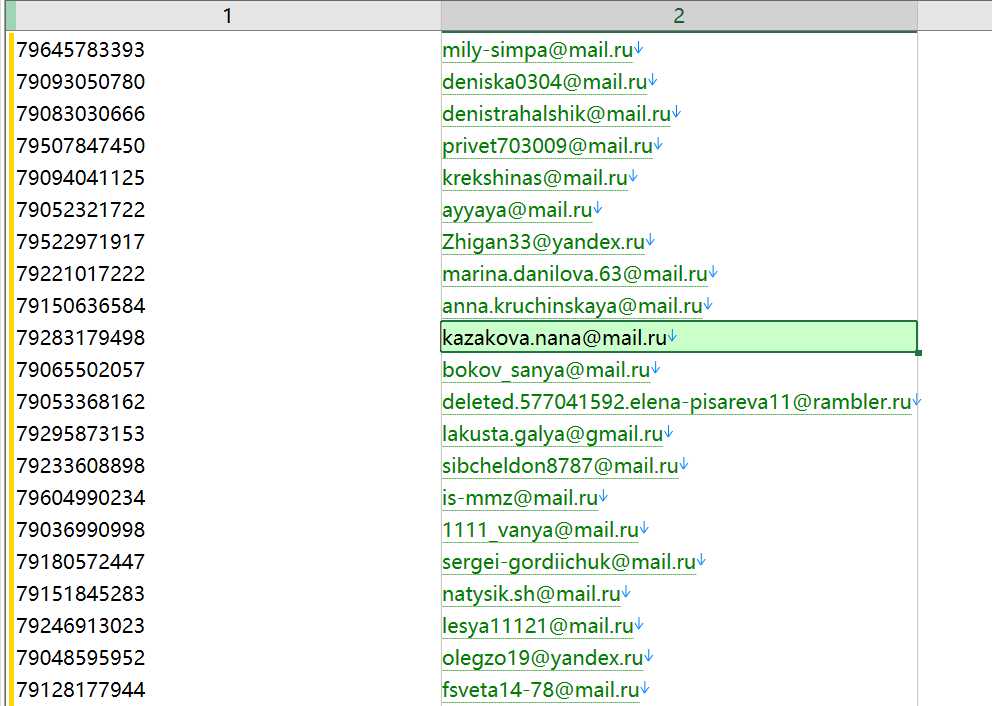Open email link is-mmz@mail.ru

[x=520, y=498]
